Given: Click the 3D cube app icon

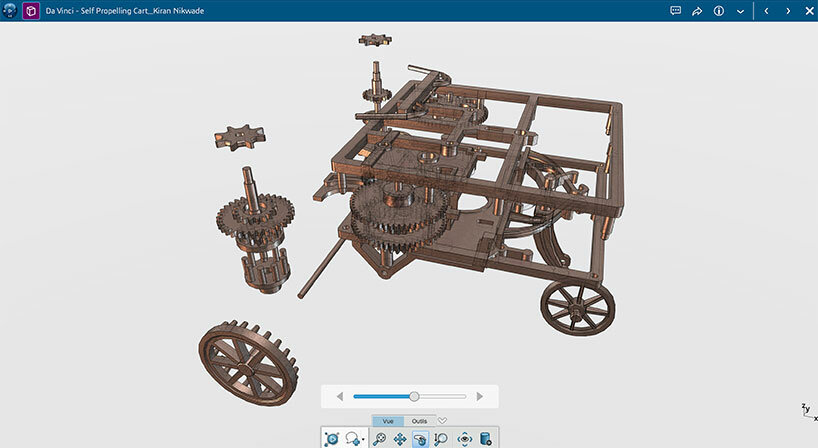Looking at the screenshot, I should (x=30, y=11).
